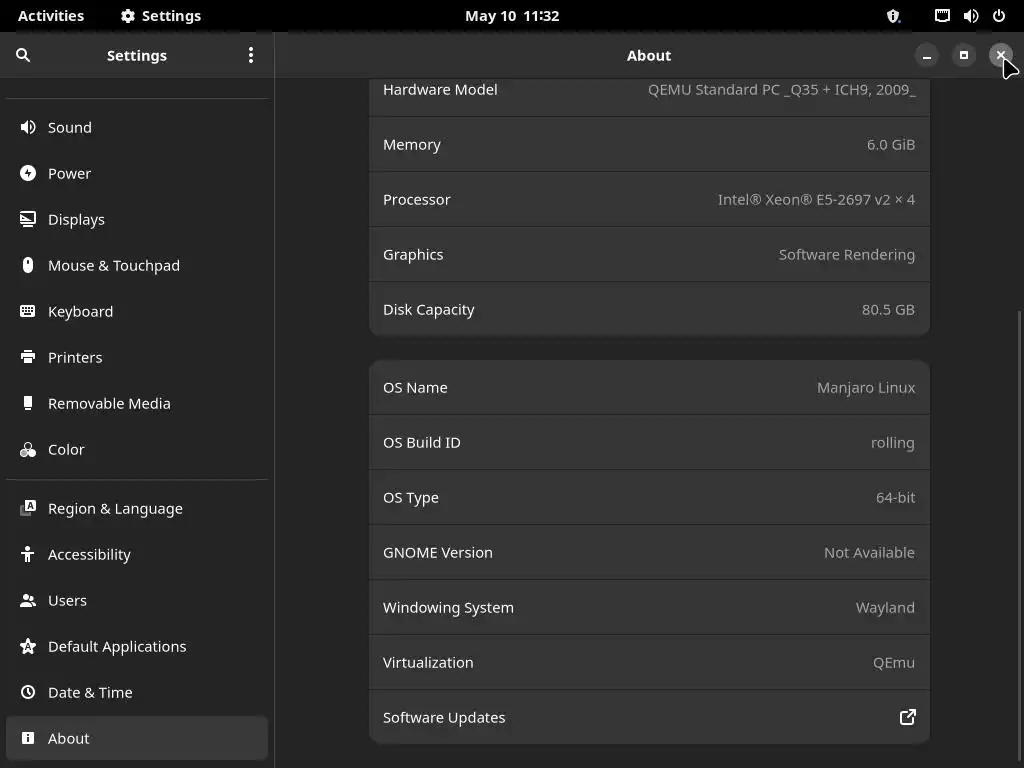The image size is (1024, 768).
Task: Open the Users panel
Action: click(67, 600)
